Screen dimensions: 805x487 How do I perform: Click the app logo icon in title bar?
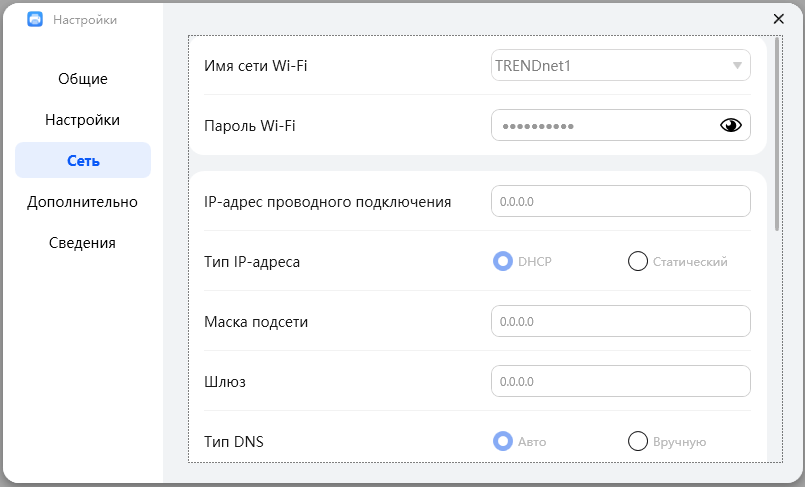coord(35,19)
